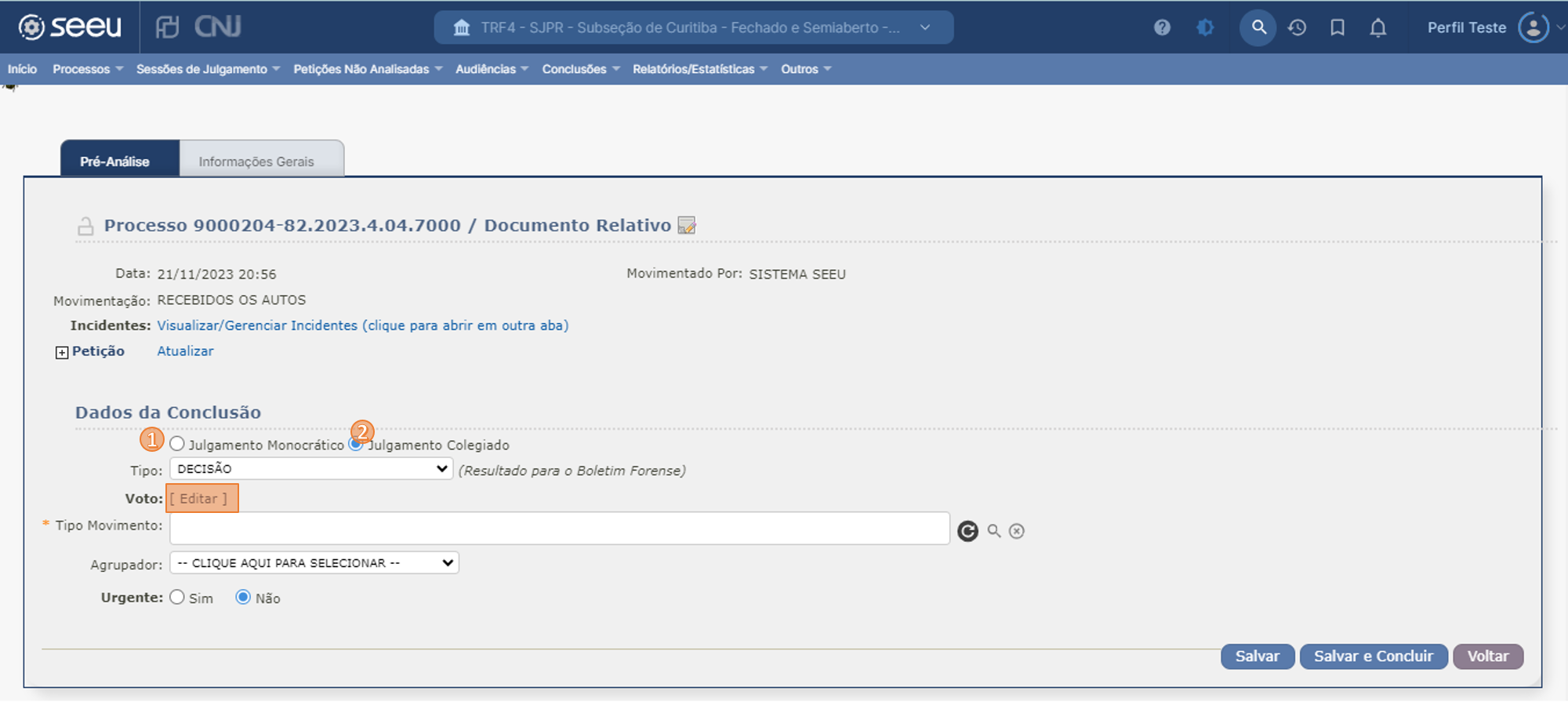The image size is (1568, 702).
Task: Click the Editar link for Voto
Action: tap(198, 499)
